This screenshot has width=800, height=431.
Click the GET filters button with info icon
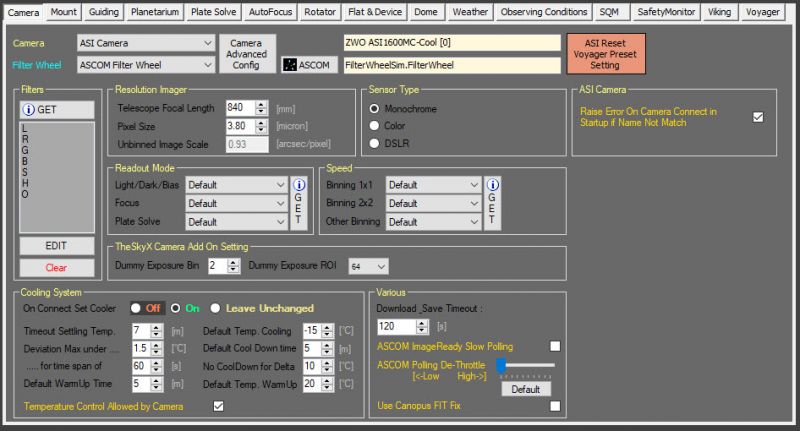[57, 110]
